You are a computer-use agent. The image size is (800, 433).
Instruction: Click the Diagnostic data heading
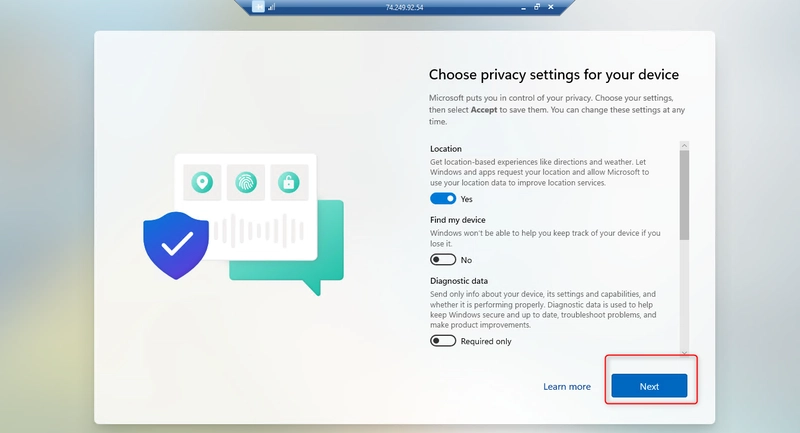459,281
